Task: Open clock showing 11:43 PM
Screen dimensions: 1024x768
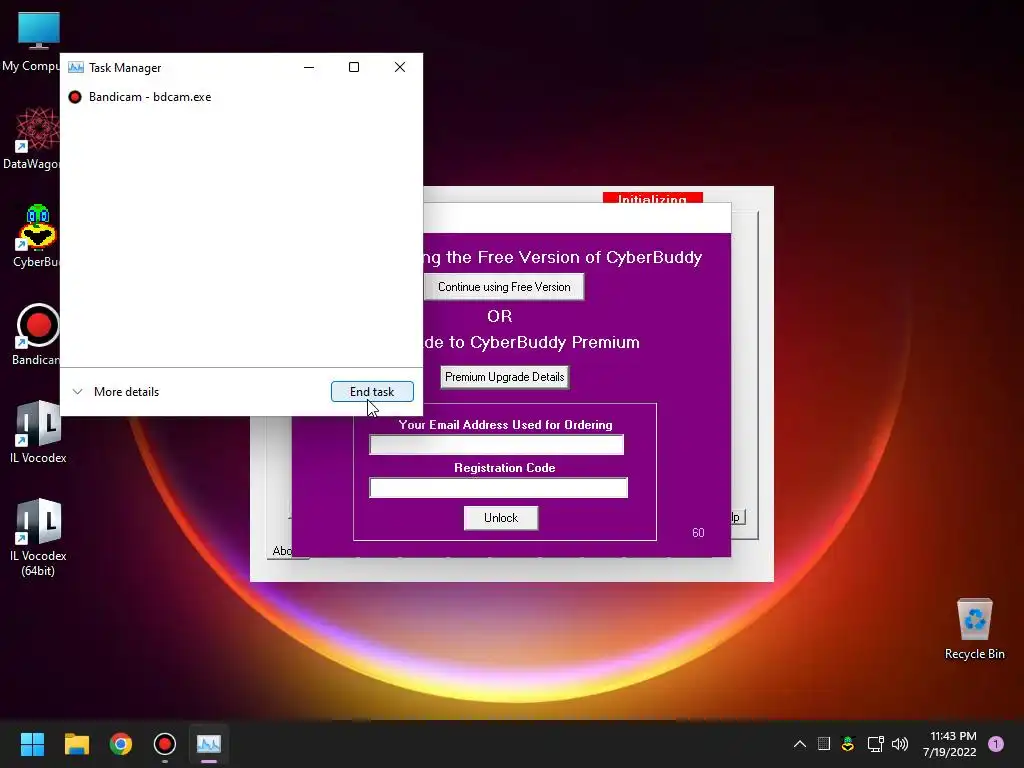Action: point(950,744)
